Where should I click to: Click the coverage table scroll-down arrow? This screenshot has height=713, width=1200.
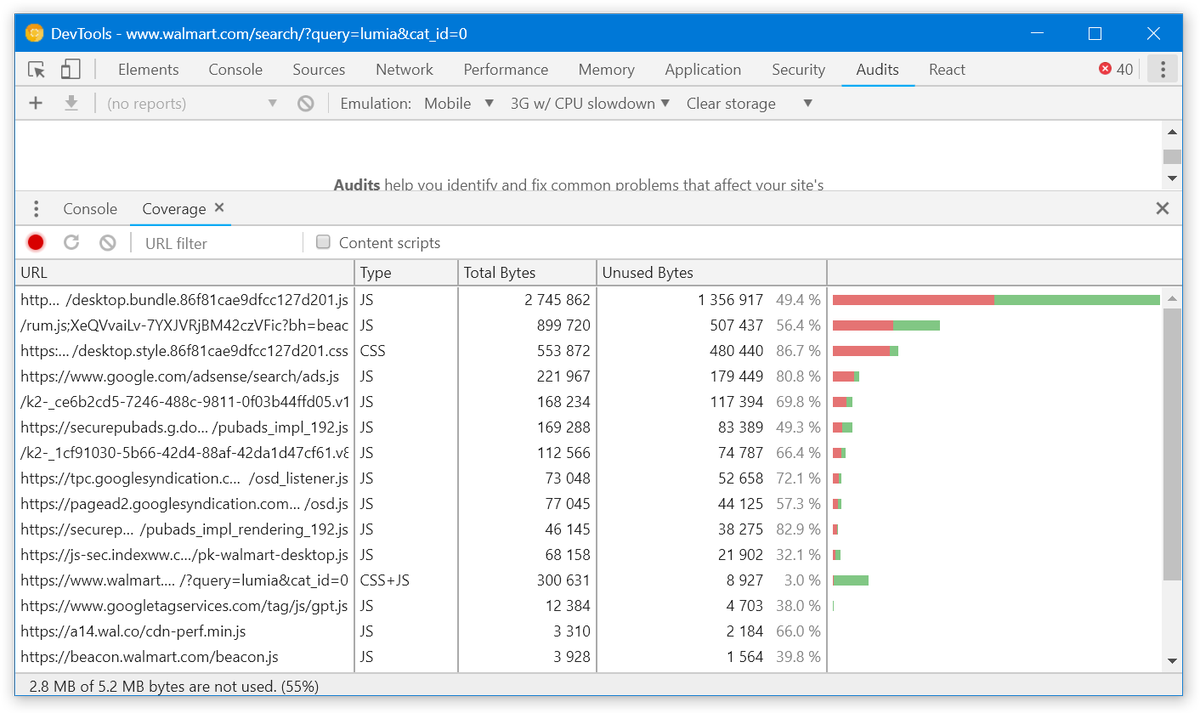(x=1173, y=661)
